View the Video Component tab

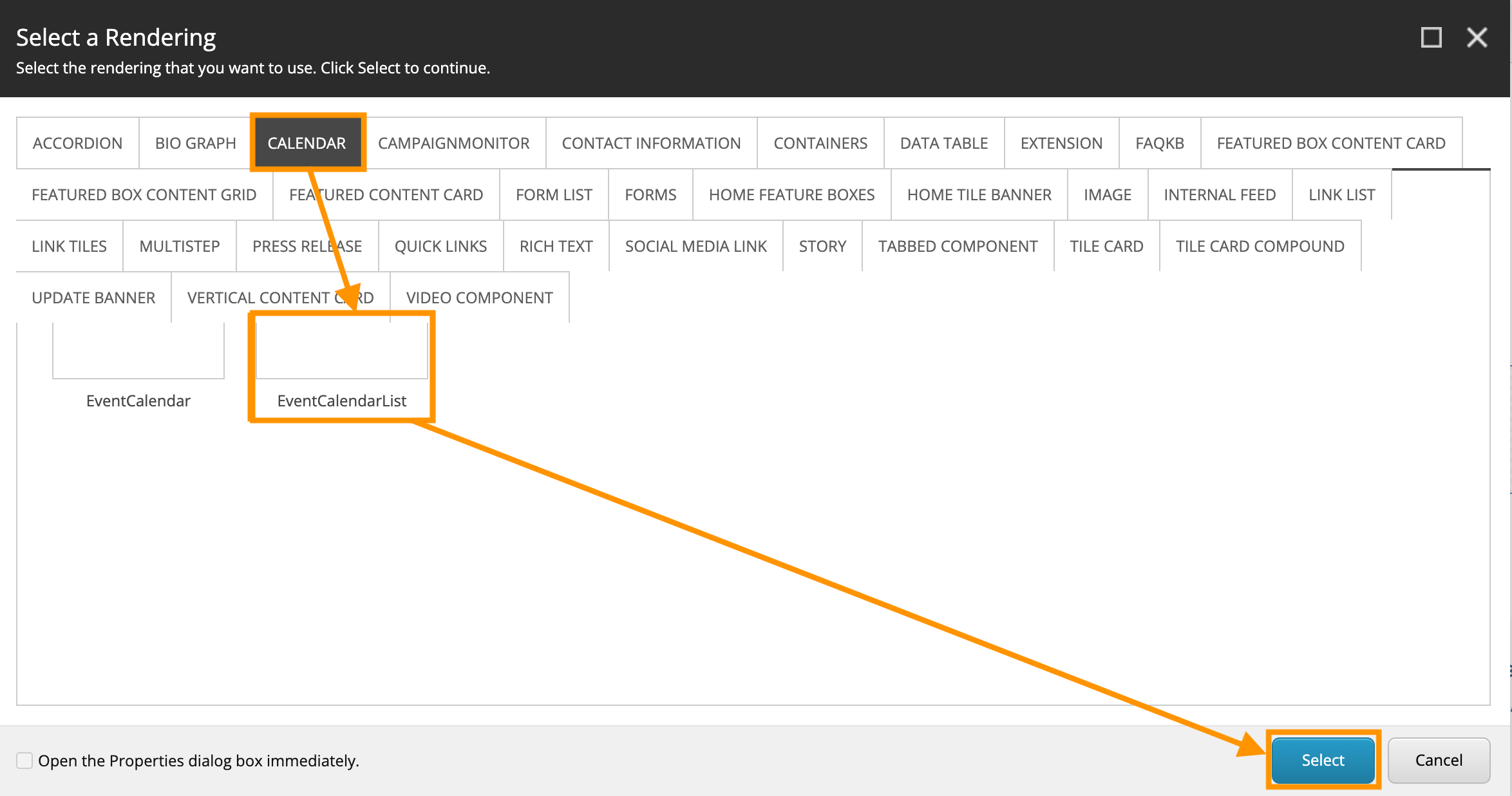479,298
